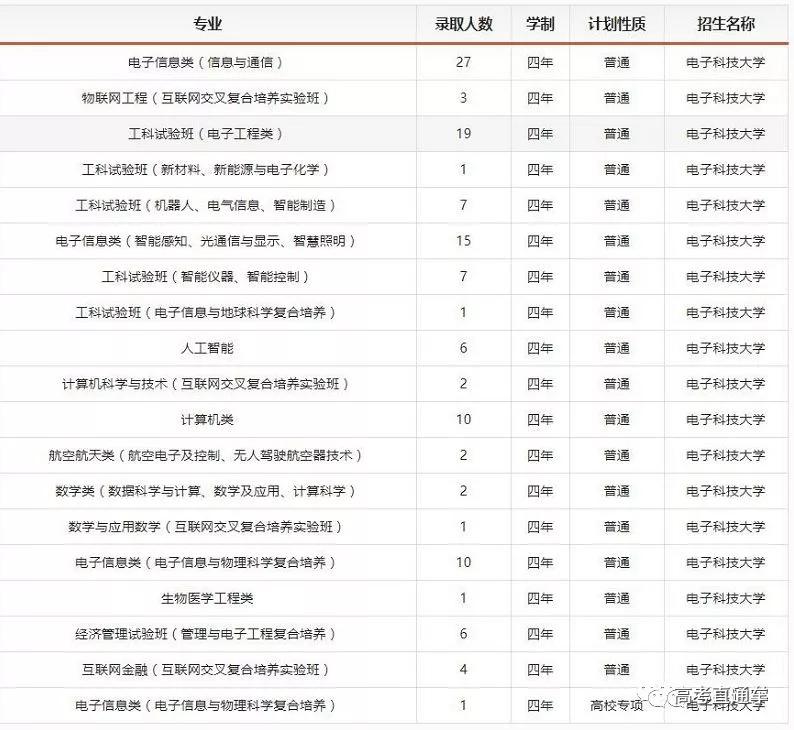Click enrollment 1 in 生物医学工程类 row

coord(463,598)
